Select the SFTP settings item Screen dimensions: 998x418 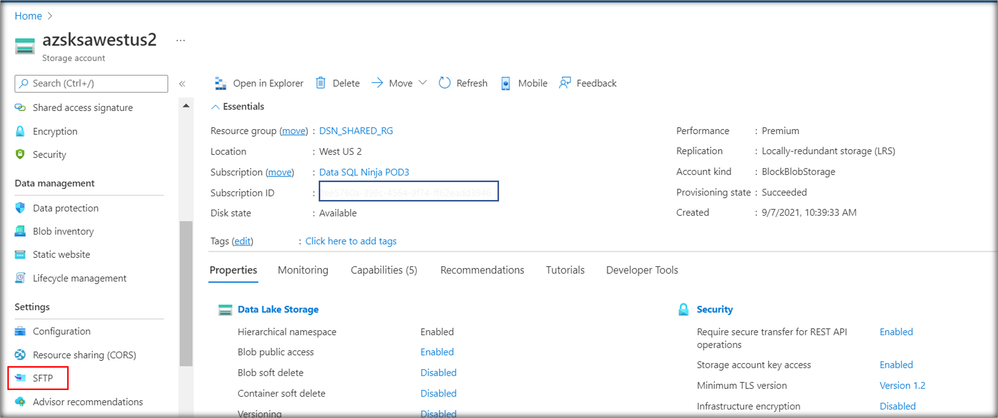click(x=42, y=378)
